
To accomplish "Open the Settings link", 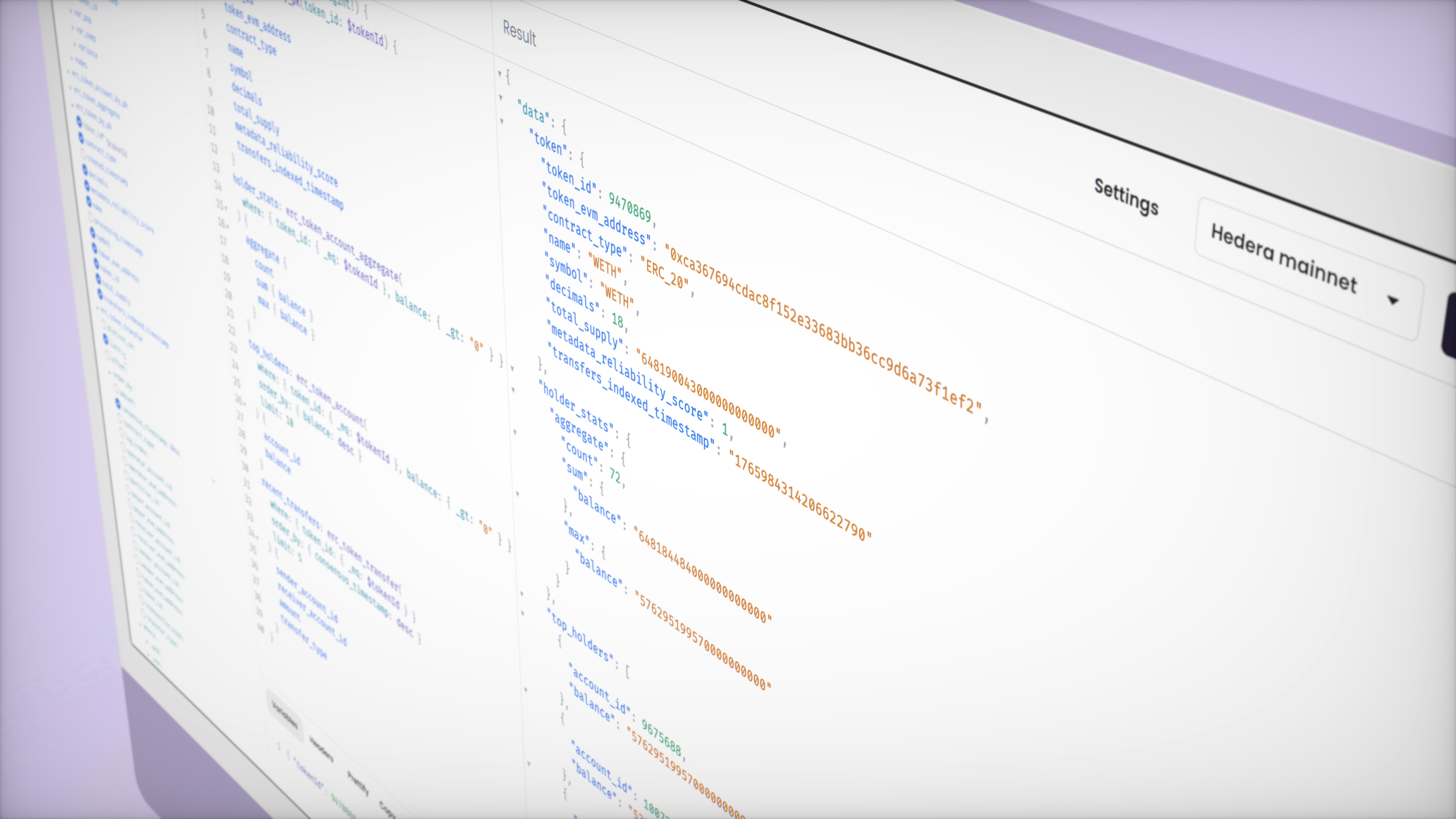I will pos(1126,197).
